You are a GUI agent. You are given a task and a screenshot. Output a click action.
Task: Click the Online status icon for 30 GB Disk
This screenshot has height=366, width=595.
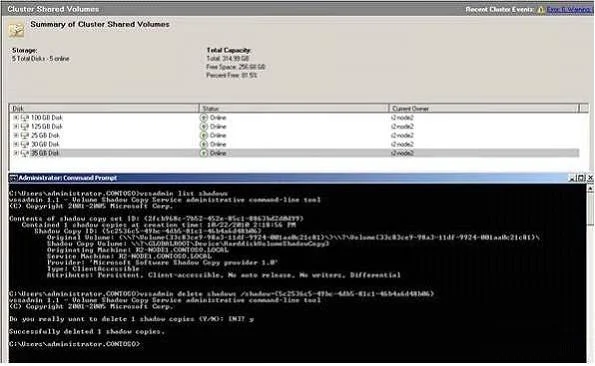pyautogui.click(x=204, y=145)
